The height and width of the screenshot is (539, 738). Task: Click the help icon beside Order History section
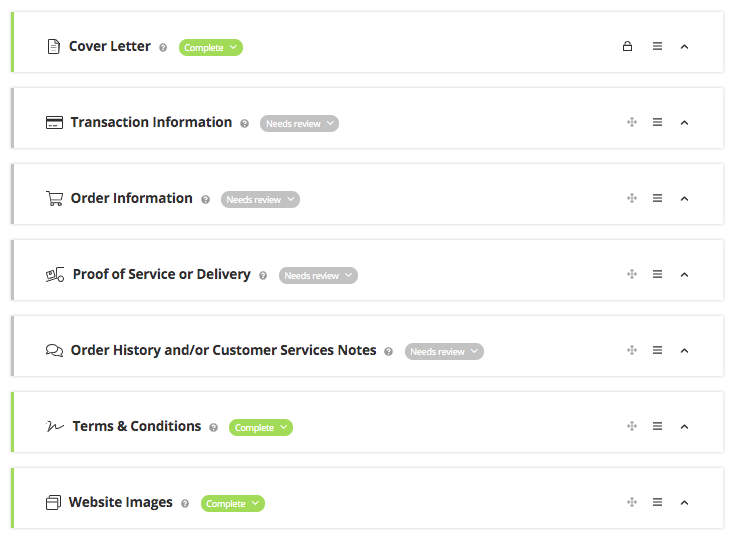(388, 352)
